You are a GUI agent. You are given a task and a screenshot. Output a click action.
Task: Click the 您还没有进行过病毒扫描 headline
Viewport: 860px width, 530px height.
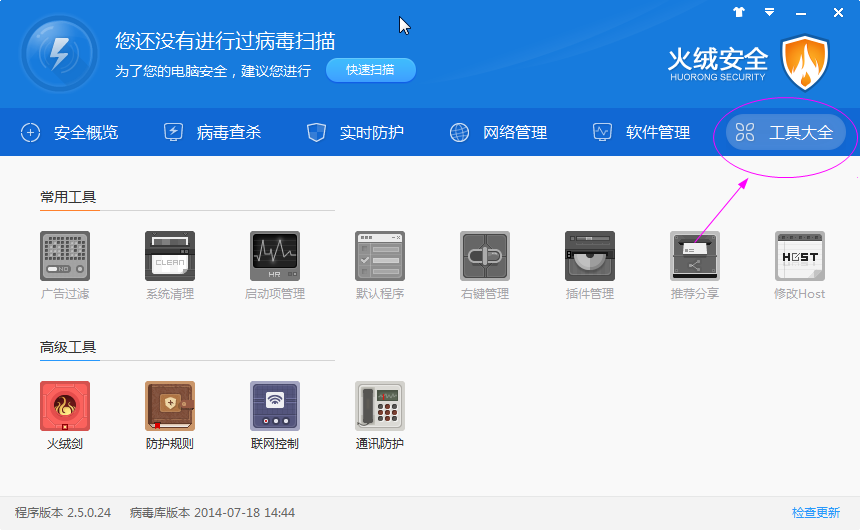pos(225,41)
